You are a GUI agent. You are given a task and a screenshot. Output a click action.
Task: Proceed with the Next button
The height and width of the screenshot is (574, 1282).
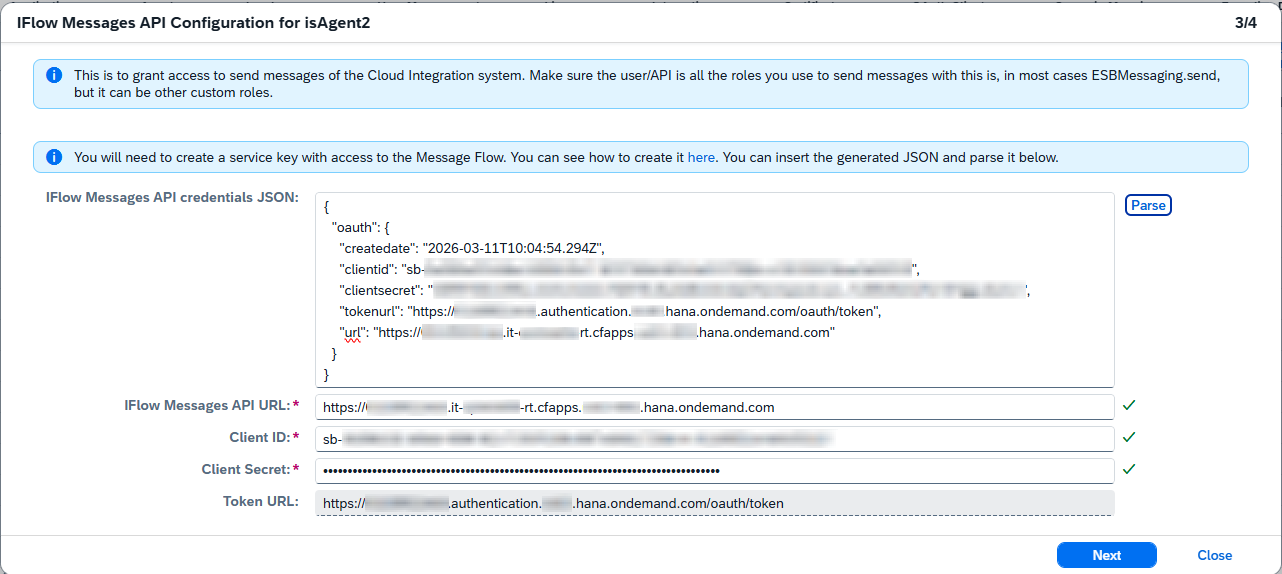pos(1106,555)
